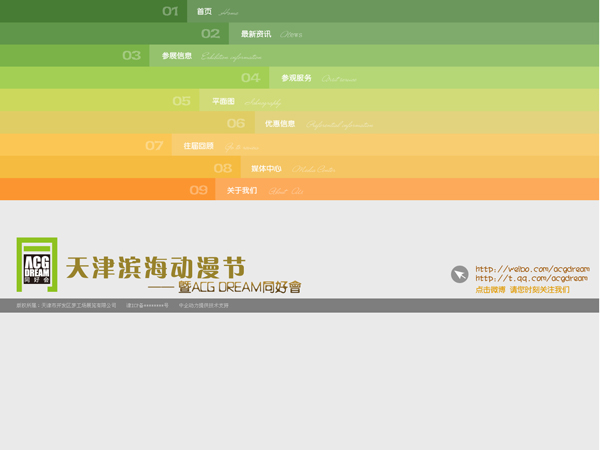
Task: Click the number 09 label
Action: (199, 190)
